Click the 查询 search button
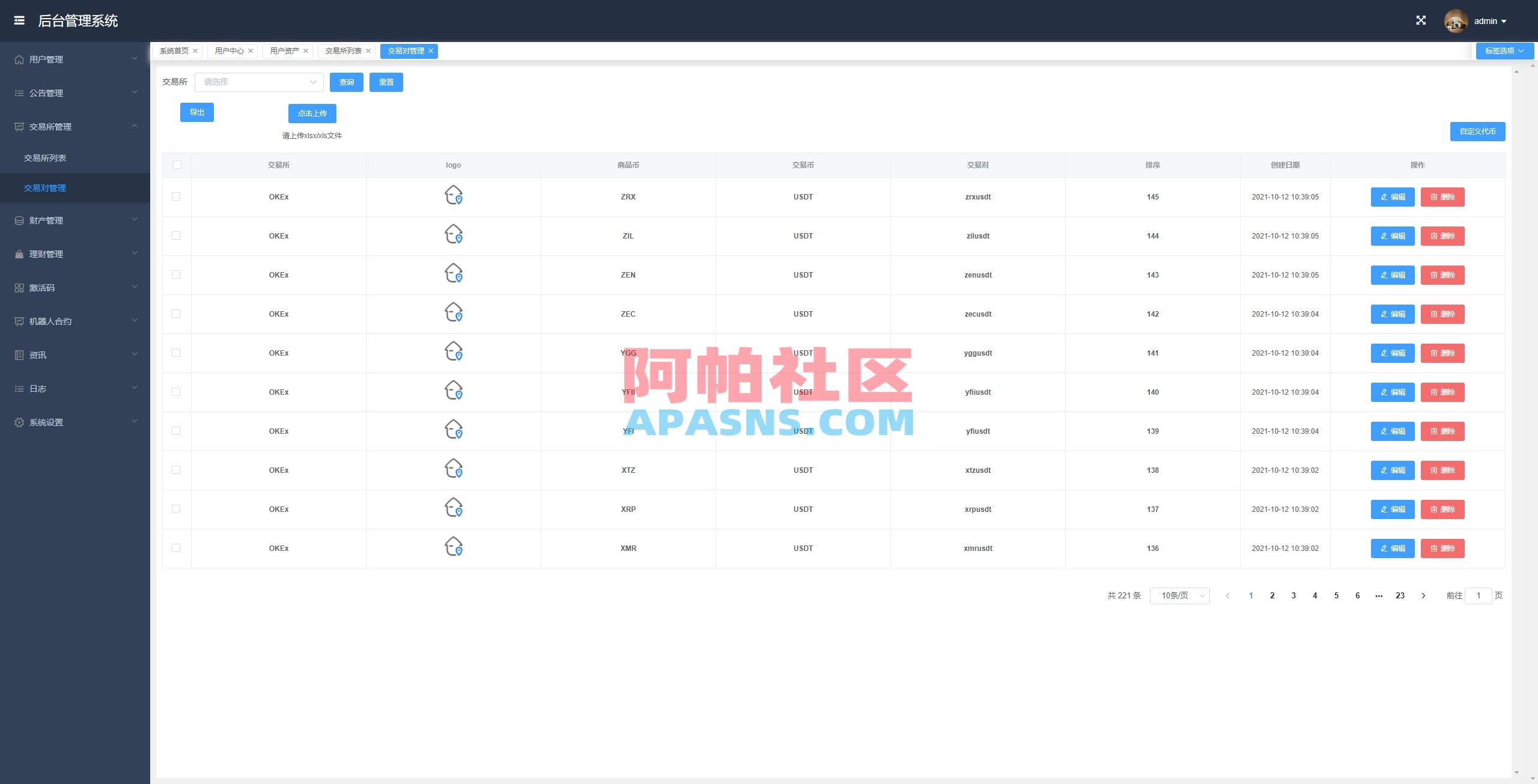The image size is (1538, 784). tap(347, 82)
